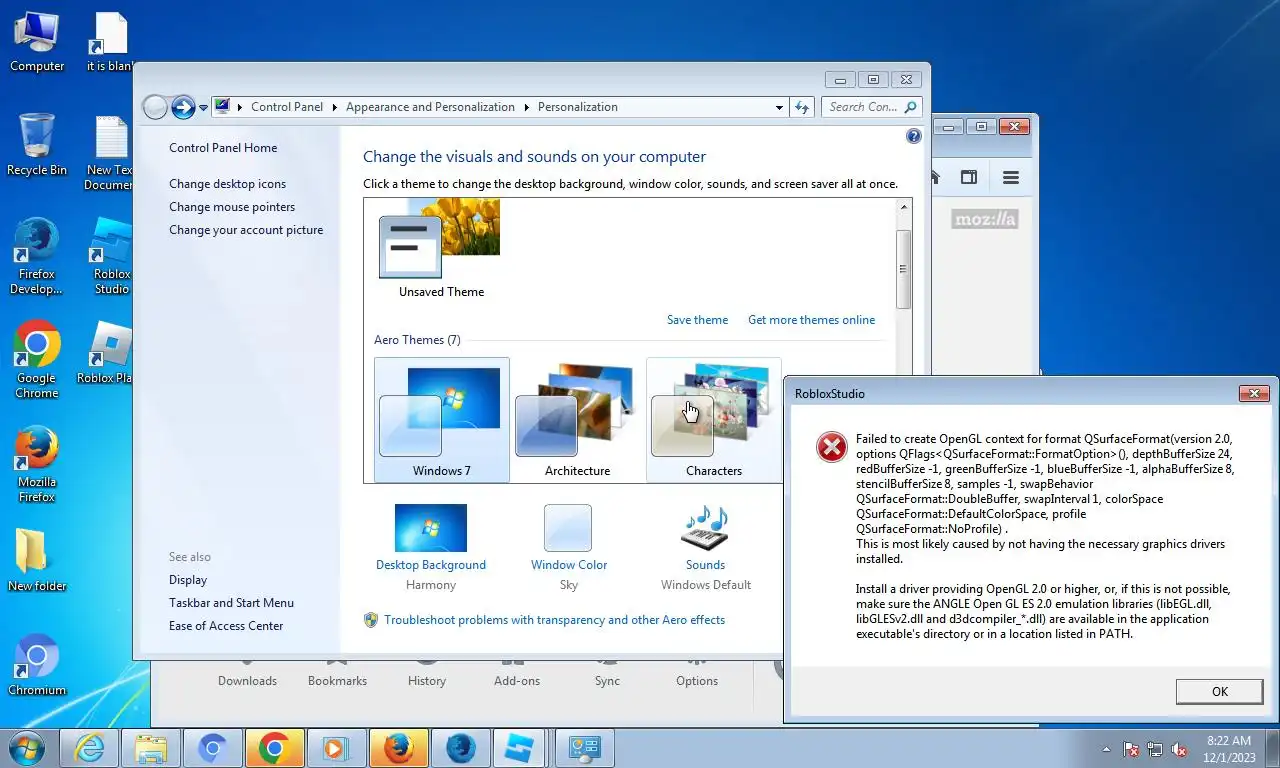Open Recycle Bin desktop icon
Viewport: 1280px width, 768px height.
[37, 144]
